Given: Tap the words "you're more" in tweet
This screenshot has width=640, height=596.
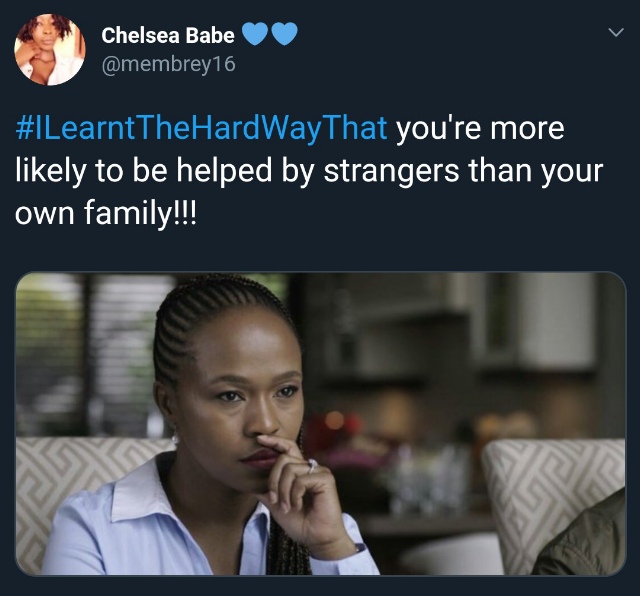Looking at the screenshot, I should tap(480, 128).
